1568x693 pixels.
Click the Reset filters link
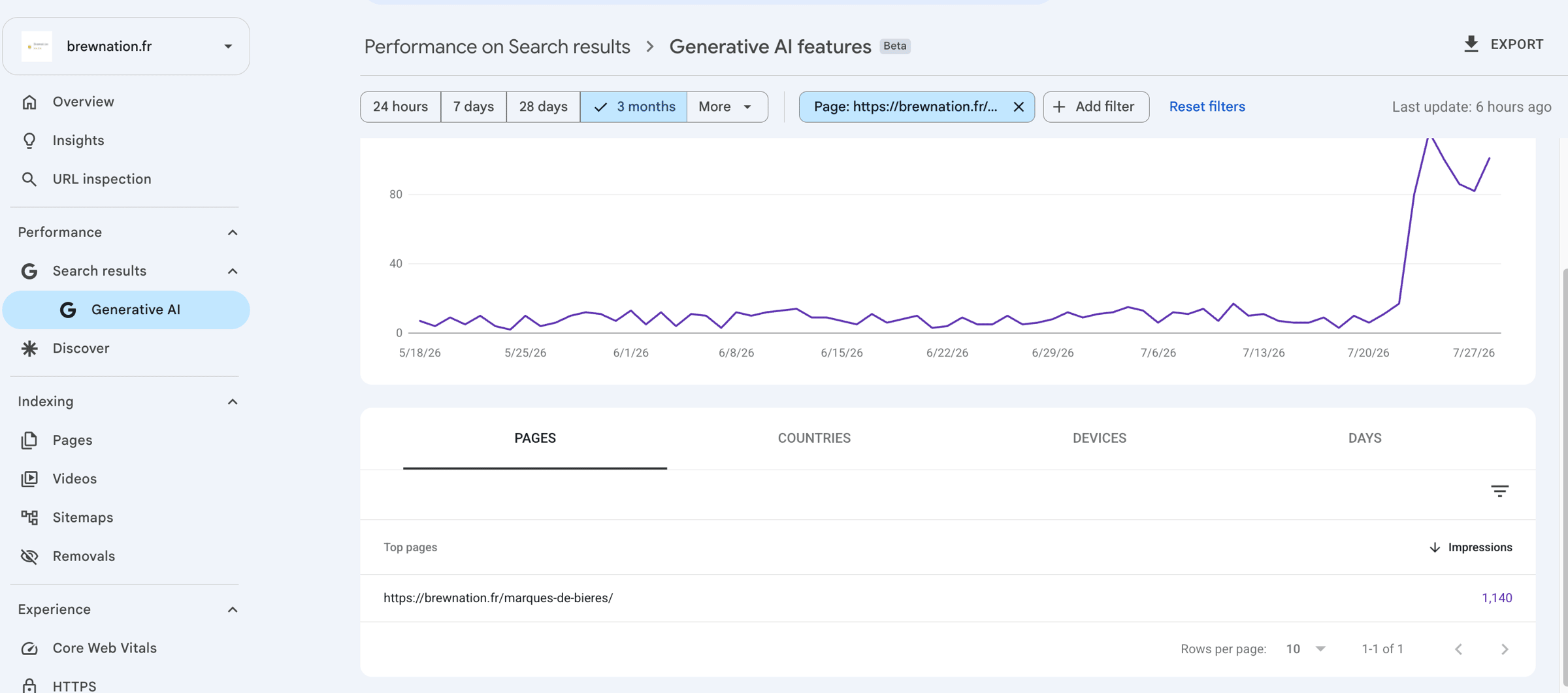tap(1207, 106)
